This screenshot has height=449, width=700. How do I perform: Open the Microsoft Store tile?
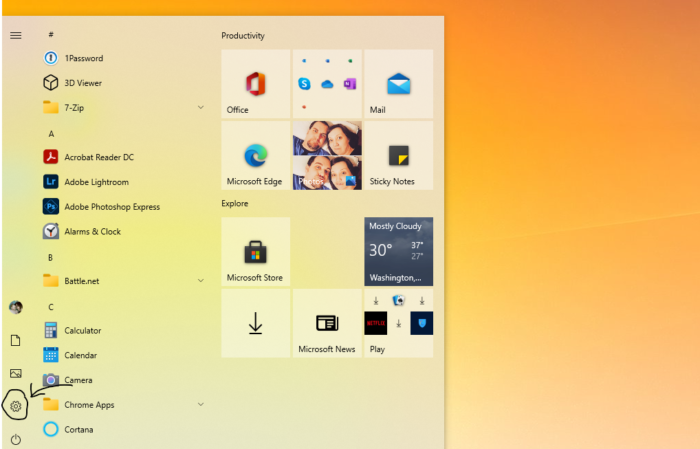click(x=255, y=252)
